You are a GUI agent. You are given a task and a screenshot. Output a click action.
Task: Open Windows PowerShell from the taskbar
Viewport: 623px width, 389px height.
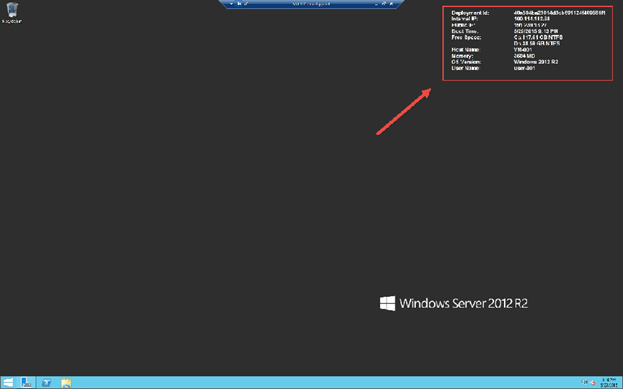(46, 383)
